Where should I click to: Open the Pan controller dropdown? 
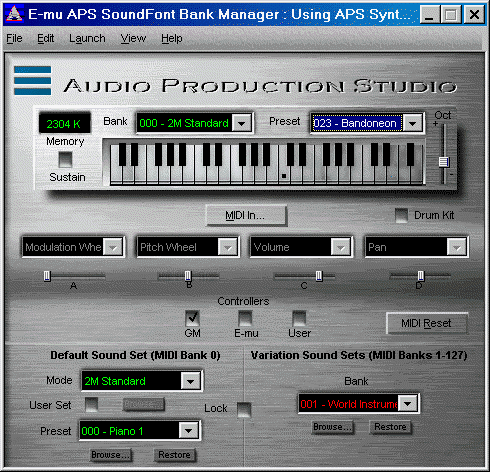coord(456,247)
